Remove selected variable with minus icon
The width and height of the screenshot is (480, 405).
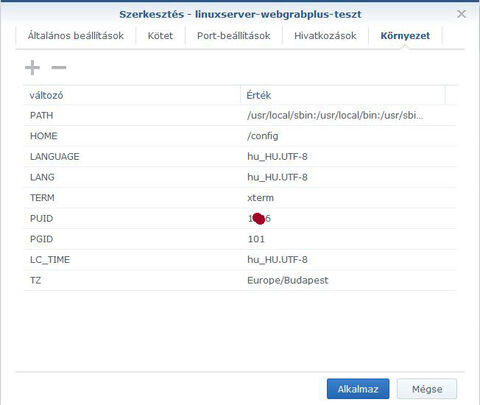[x=59, y=68]
